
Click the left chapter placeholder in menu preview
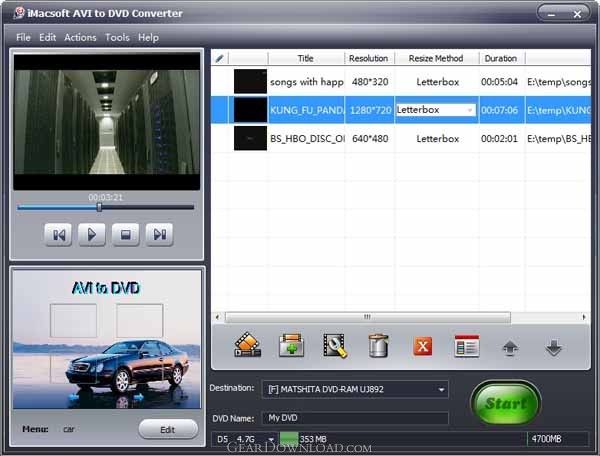tap(73, 321)
